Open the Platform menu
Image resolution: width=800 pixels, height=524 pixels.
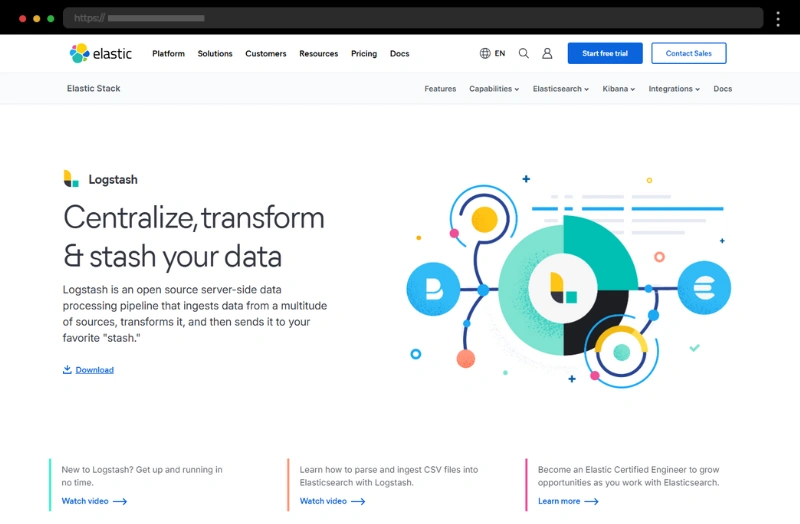click(x=168, y=54)
